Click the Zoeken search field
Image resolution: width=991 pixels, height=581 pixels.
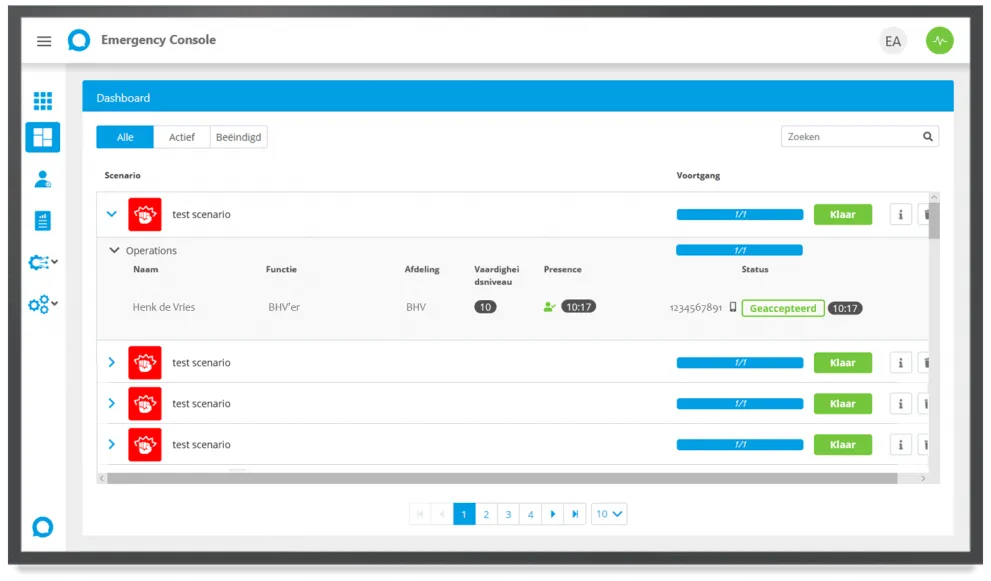click(x=860, y=137)
